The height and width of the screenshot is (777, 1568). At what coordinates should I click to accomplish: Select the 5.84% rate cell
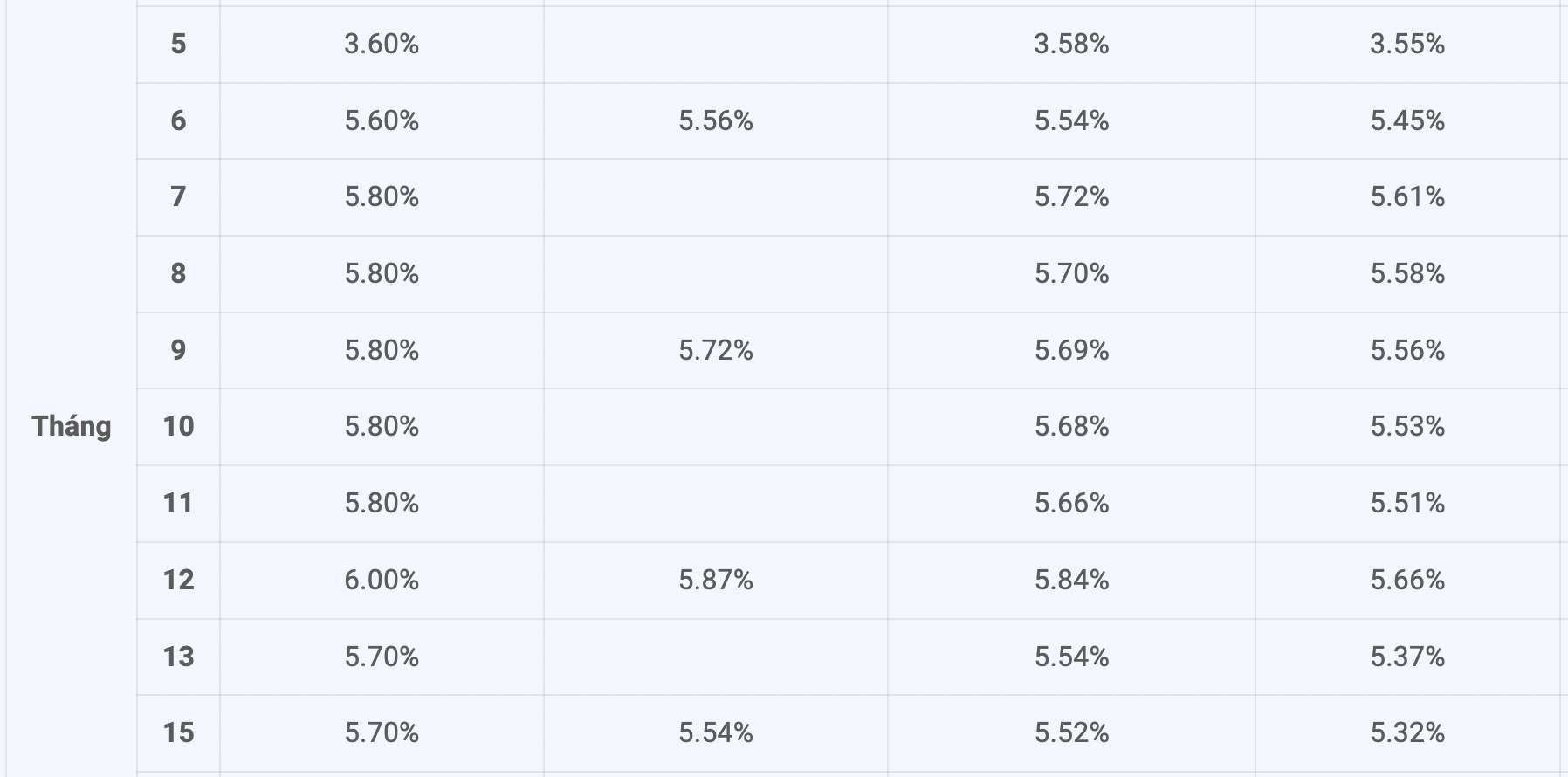tap(1071, 580)
